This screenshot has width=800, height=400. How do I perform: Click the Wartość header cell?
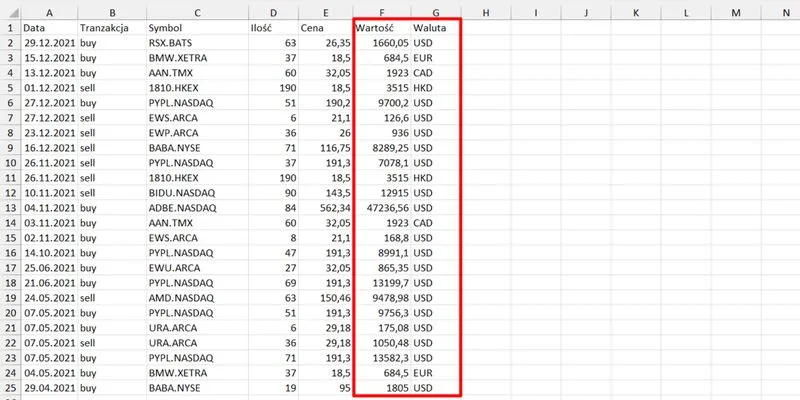(x=383, y=28)
